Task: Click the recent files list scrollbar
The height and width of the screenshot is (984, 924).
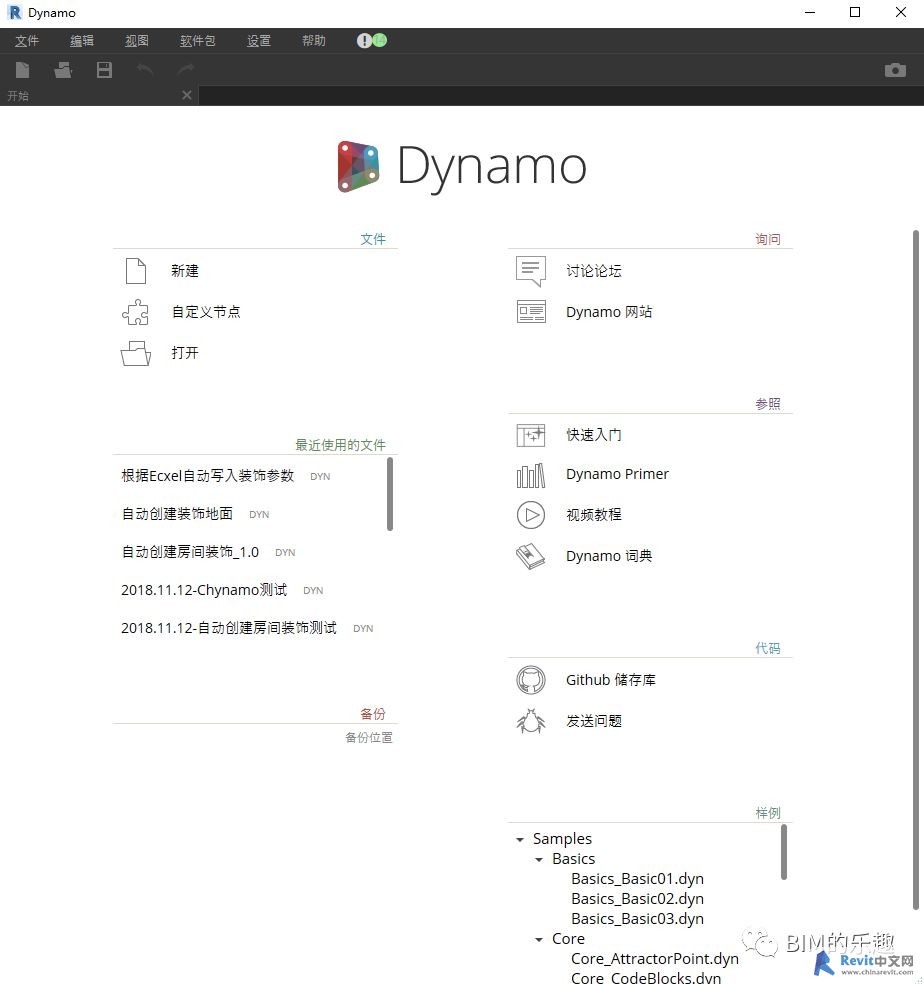Action: pos(390,494)
